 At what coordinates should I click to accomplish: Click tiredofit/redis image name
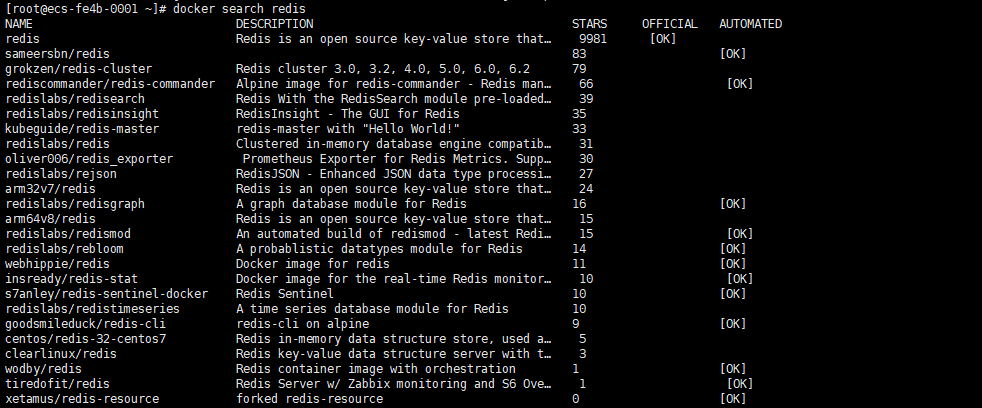(57, 384)
